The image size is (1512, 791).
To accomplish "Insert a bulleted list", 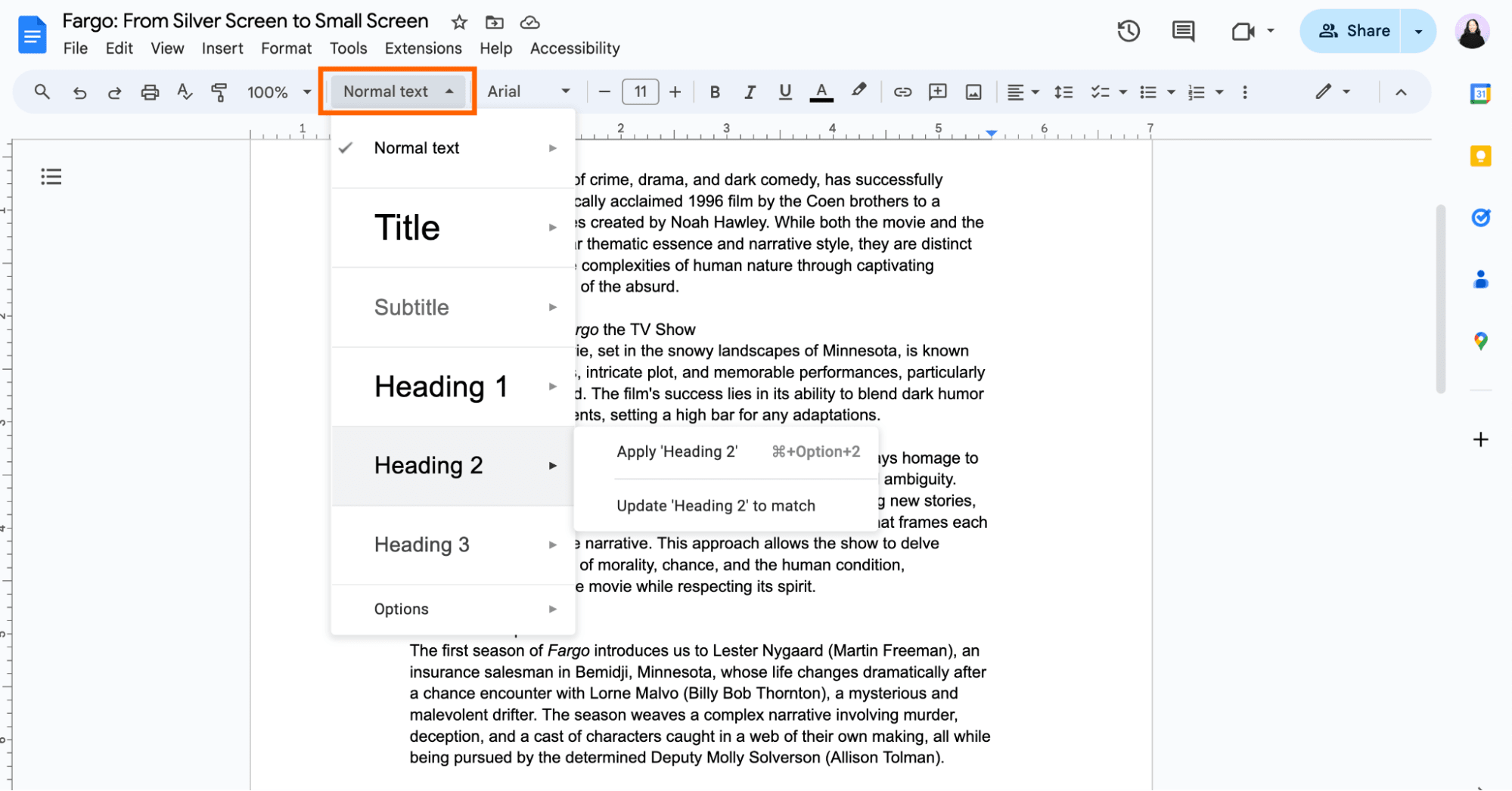I will 1148,92.
